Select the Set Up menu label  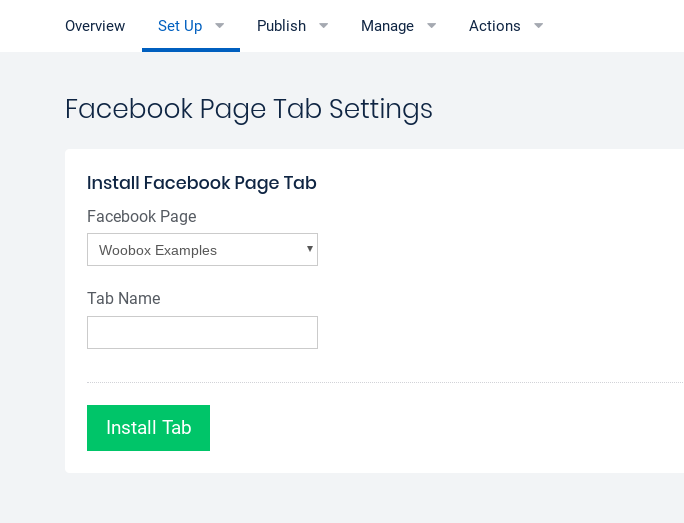(x=180, y=26)
